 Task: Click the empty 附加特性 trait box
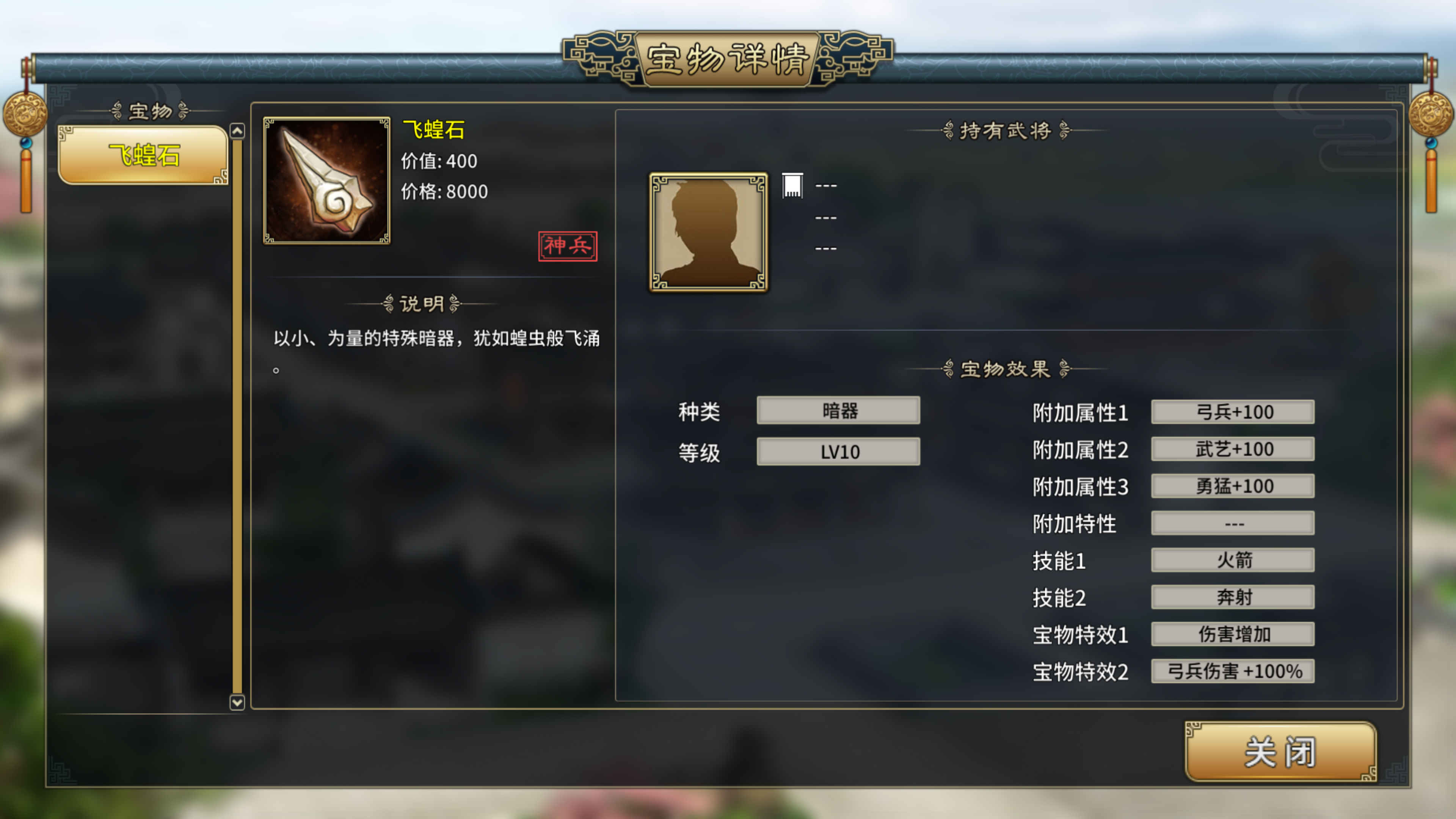point(1233,523)
